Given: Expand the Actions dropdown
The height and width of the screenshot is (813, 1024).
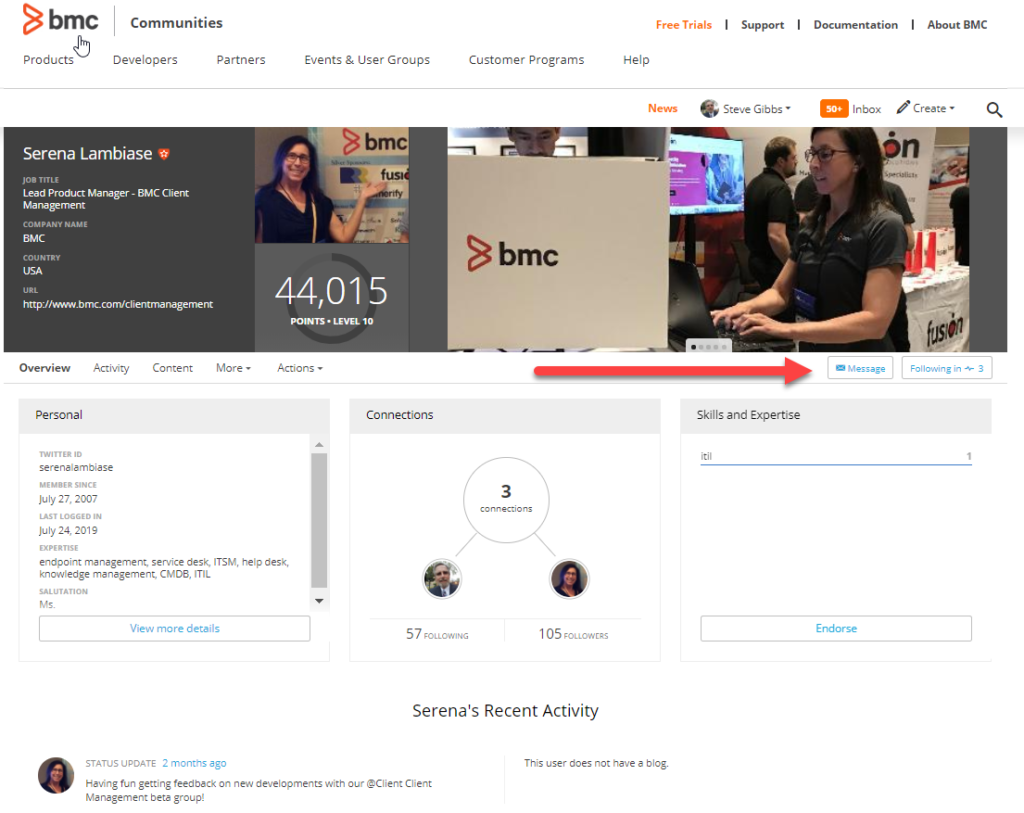Looking at the screenshot, I should [x=299, y=368].
